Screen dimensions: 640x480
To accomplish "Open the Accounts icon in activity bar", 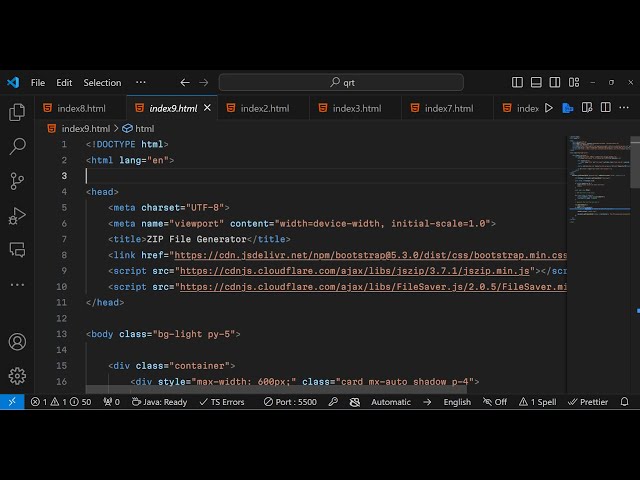I will 17,342.
